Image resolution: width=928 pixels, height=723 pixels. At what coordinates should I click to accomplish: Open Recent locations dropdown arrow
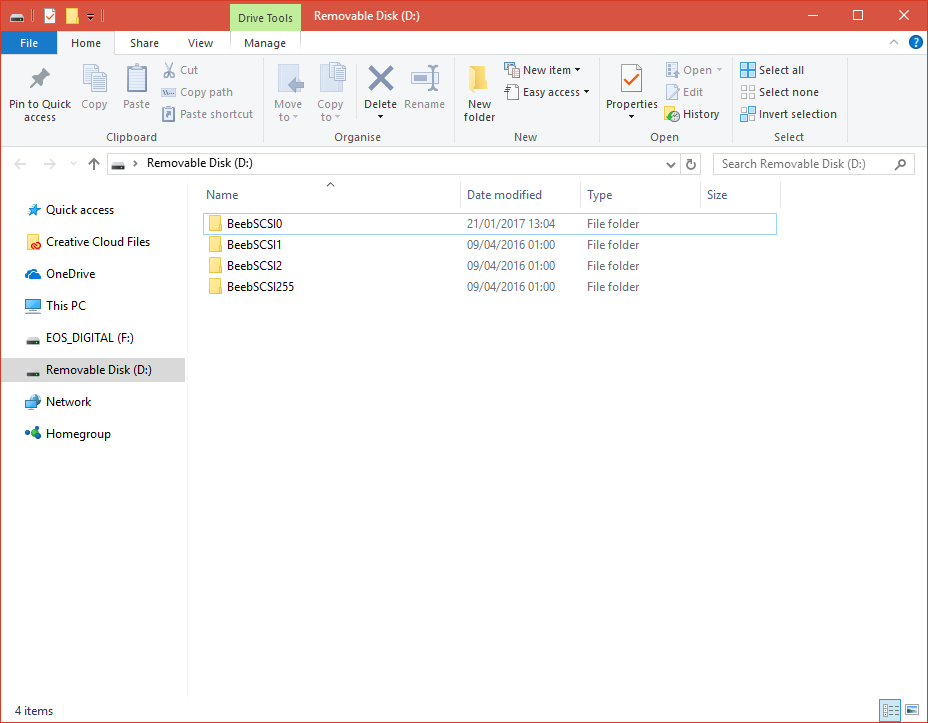73,164
